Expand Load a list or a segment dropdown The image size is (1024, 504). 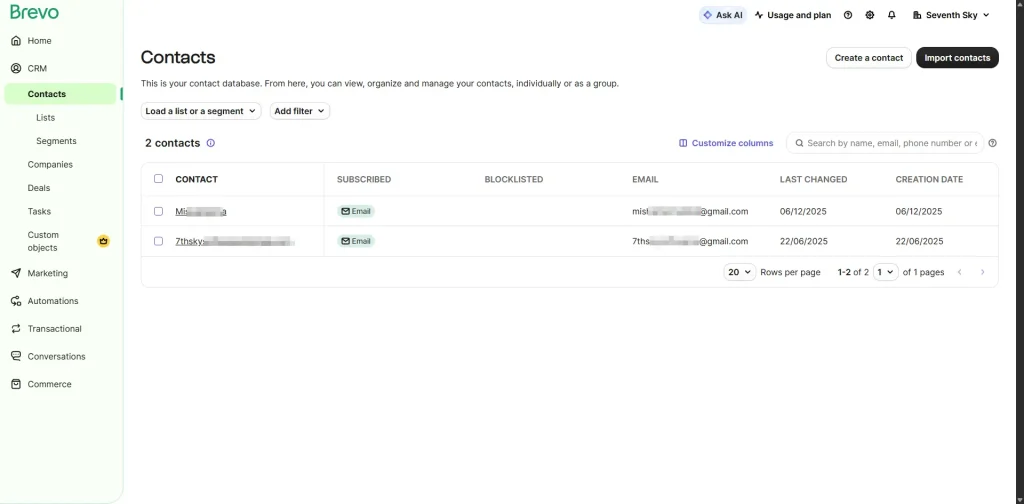[201, 111]
